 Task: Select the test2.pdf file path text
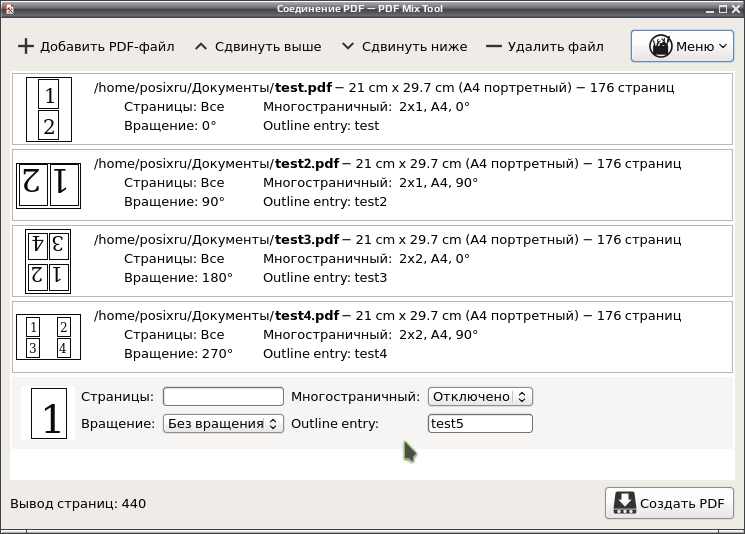[x=217, y=163]
